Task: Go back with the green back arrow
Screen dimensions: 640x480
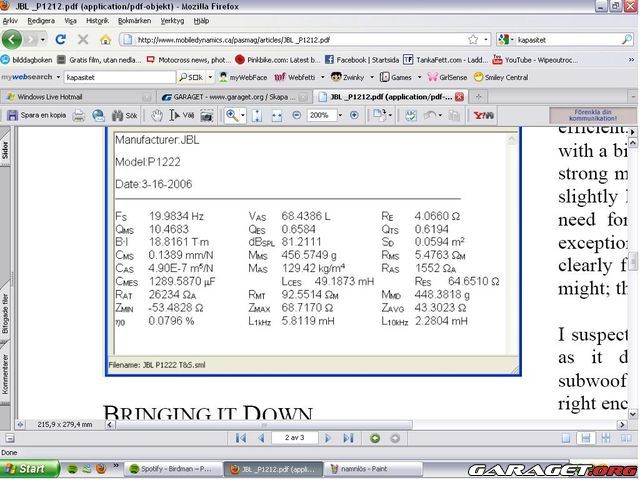Action: click(x=12, y=40)
